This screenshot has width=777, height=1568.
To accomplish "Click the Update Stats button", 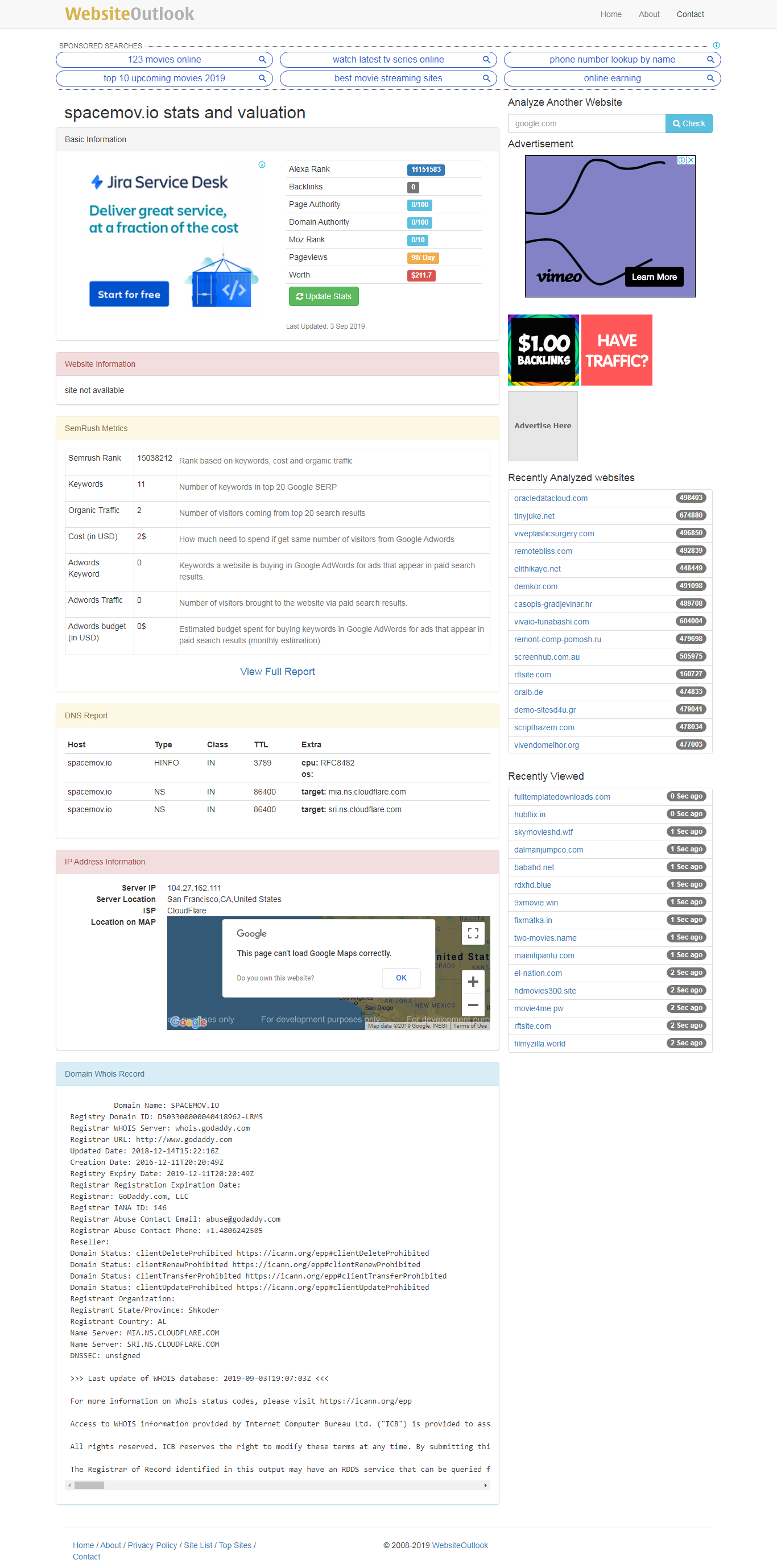I will pyautogui.click(x=323, y=296).
